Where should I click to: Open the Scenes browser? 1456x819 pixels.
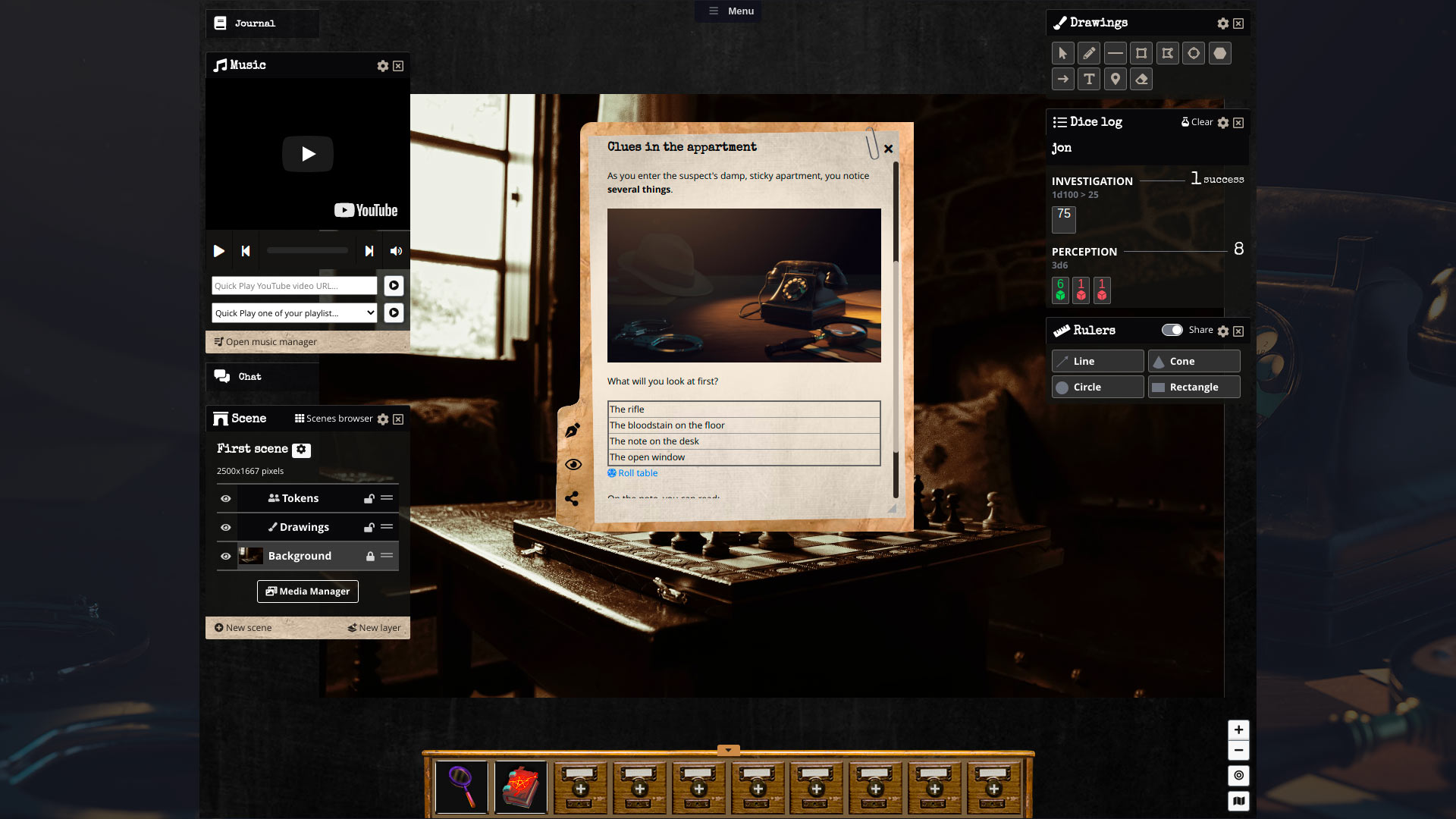[x=334, y=419]
